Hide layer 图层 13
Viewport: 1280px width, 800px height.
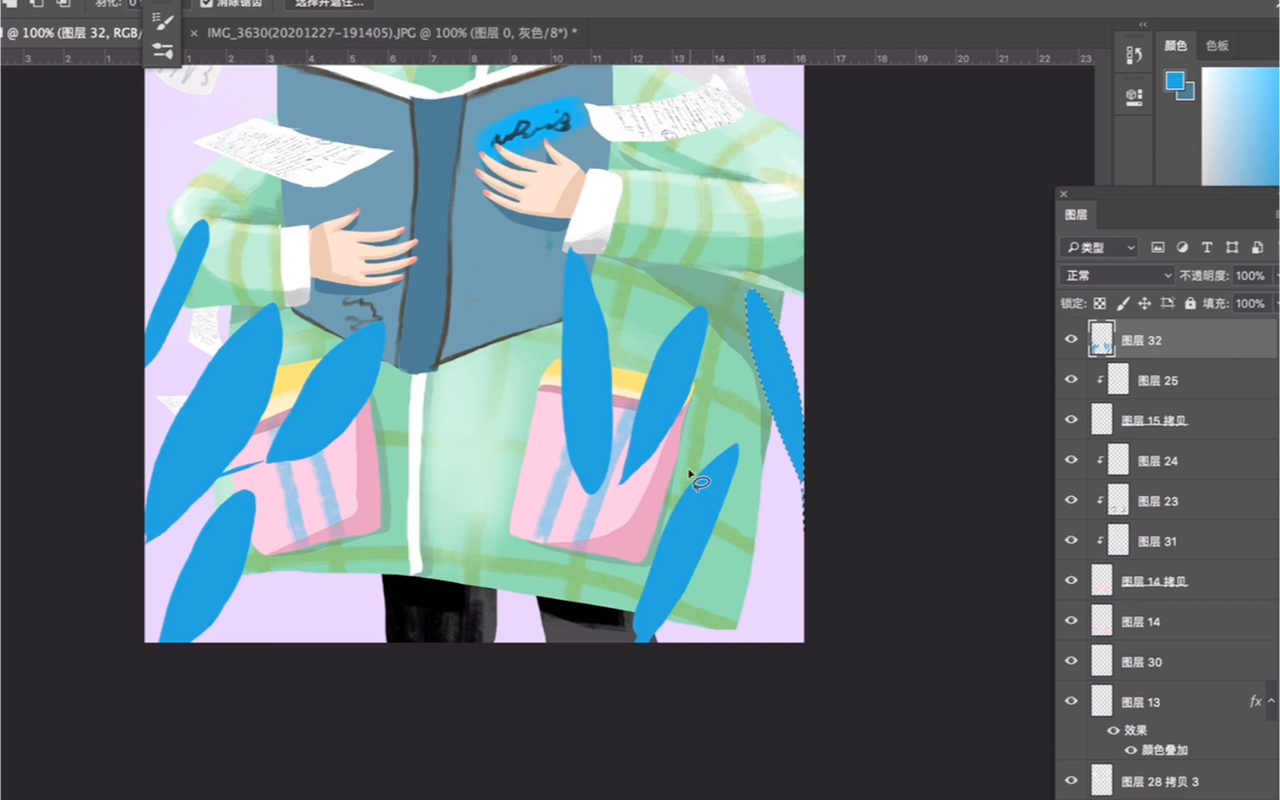(1071, 701)
